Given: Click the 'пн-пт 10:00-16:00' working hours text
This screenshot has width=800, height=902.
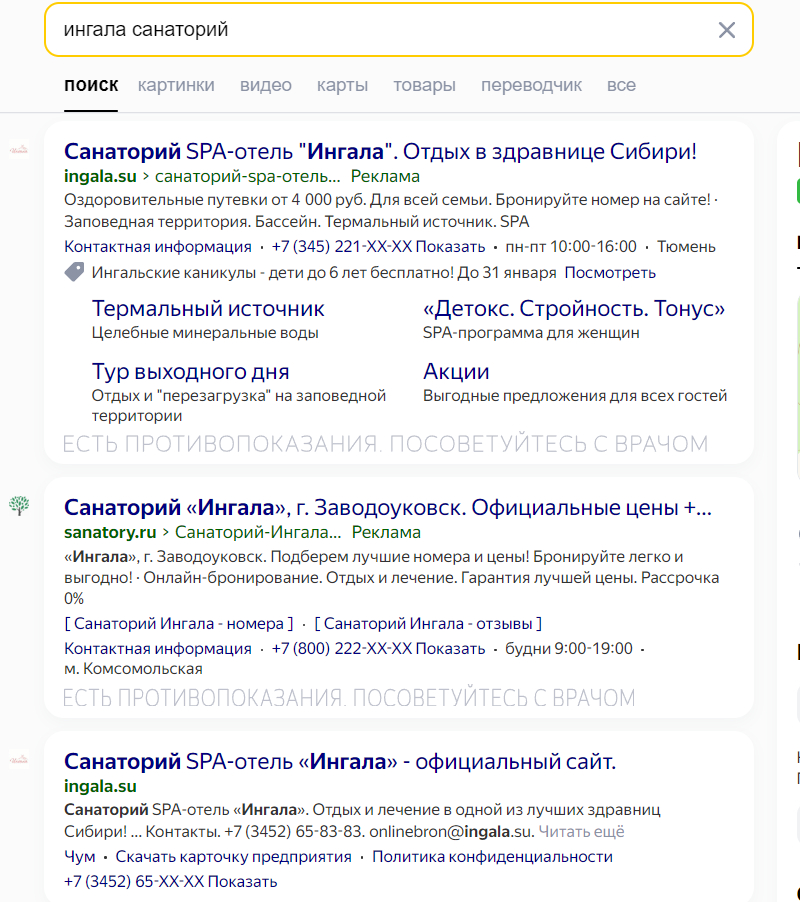Looking at the screenshot, I should 571,247.
